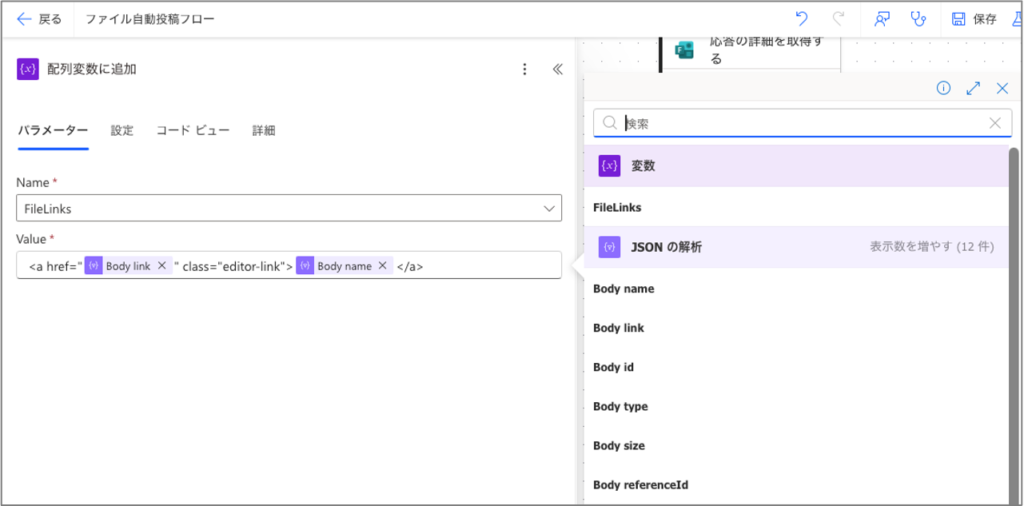Click the redo arrow icon
1024x506 pixels.
(x=838, y=19)
